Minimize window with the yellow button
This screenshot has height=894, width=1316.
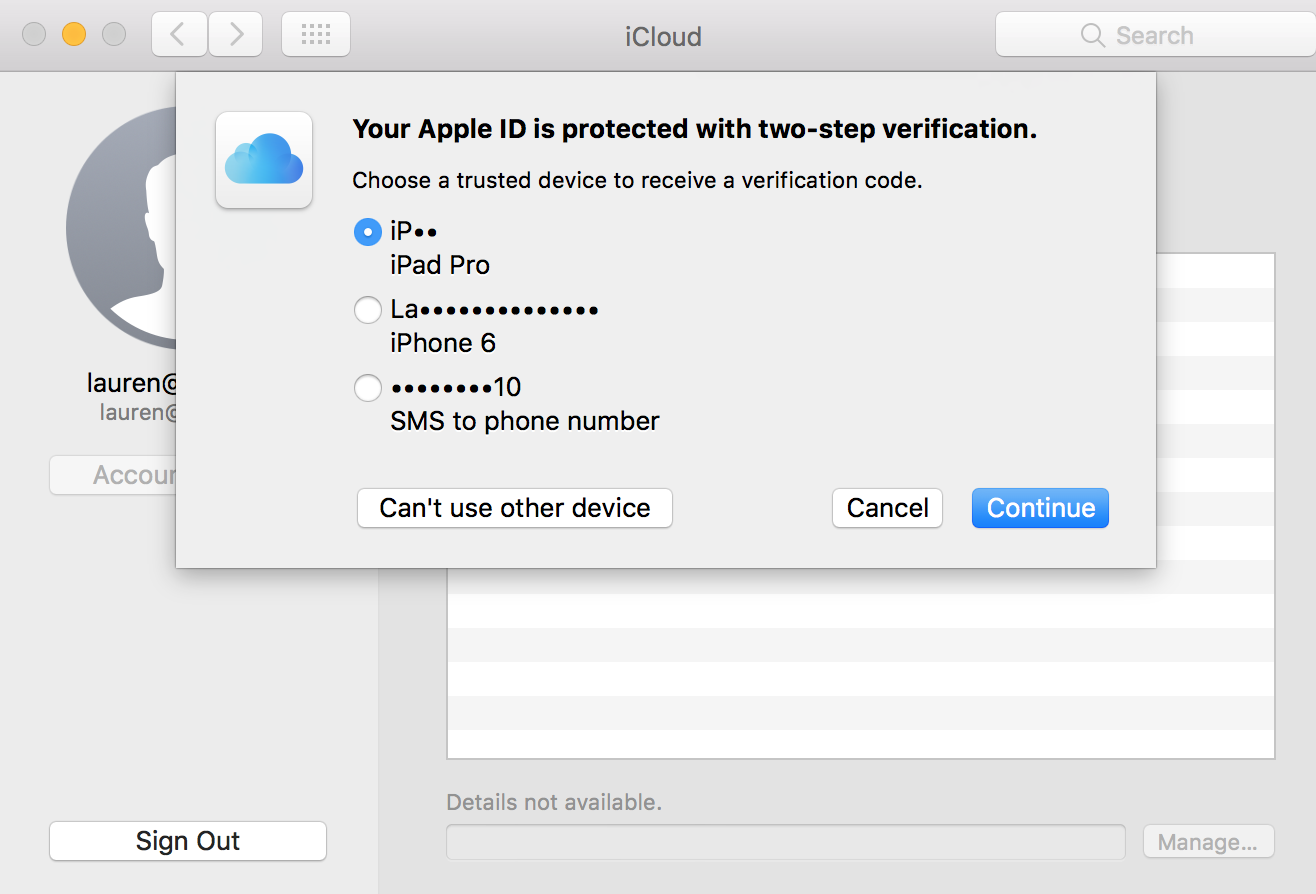[x=74, y=35]
